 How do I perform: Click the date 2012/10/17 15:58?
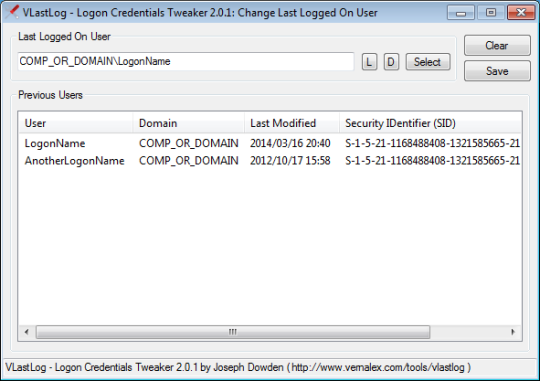(x=290, y=161)
